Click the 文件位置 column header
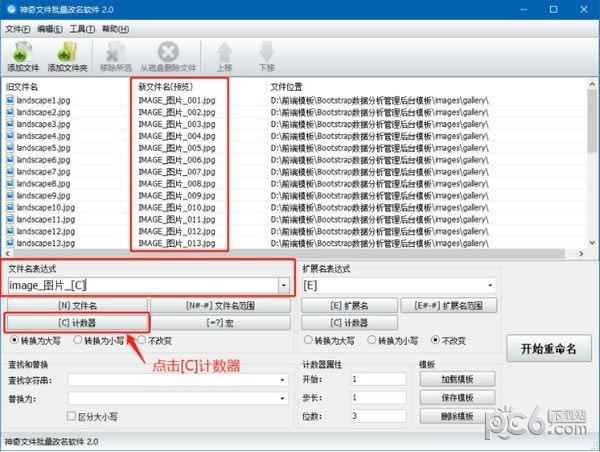 (x=286, y=87)
